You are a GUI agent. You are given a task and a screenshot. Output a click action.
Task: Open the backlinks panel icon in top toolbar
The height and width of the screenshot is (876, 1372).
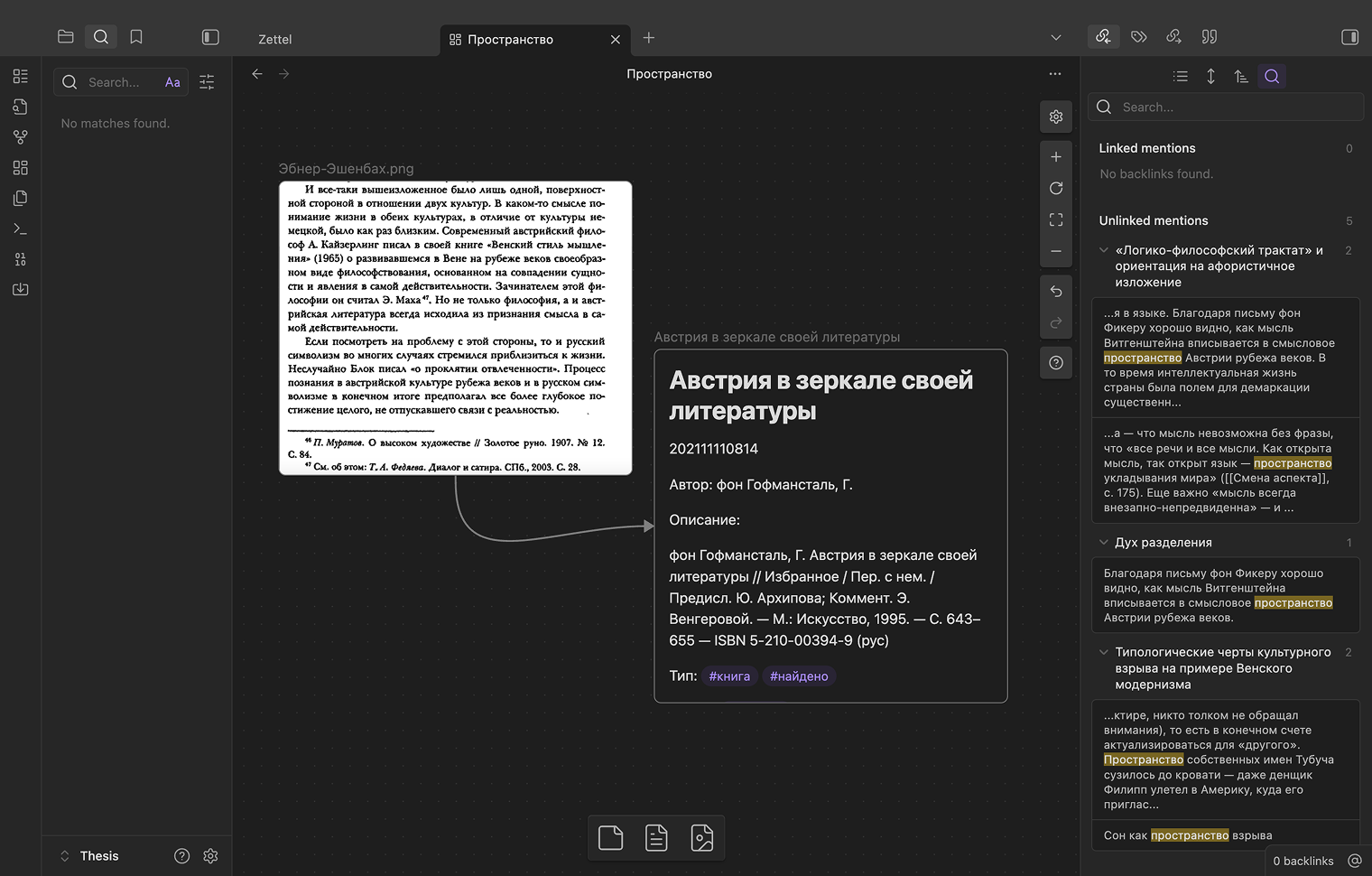tap(1103, 37)
